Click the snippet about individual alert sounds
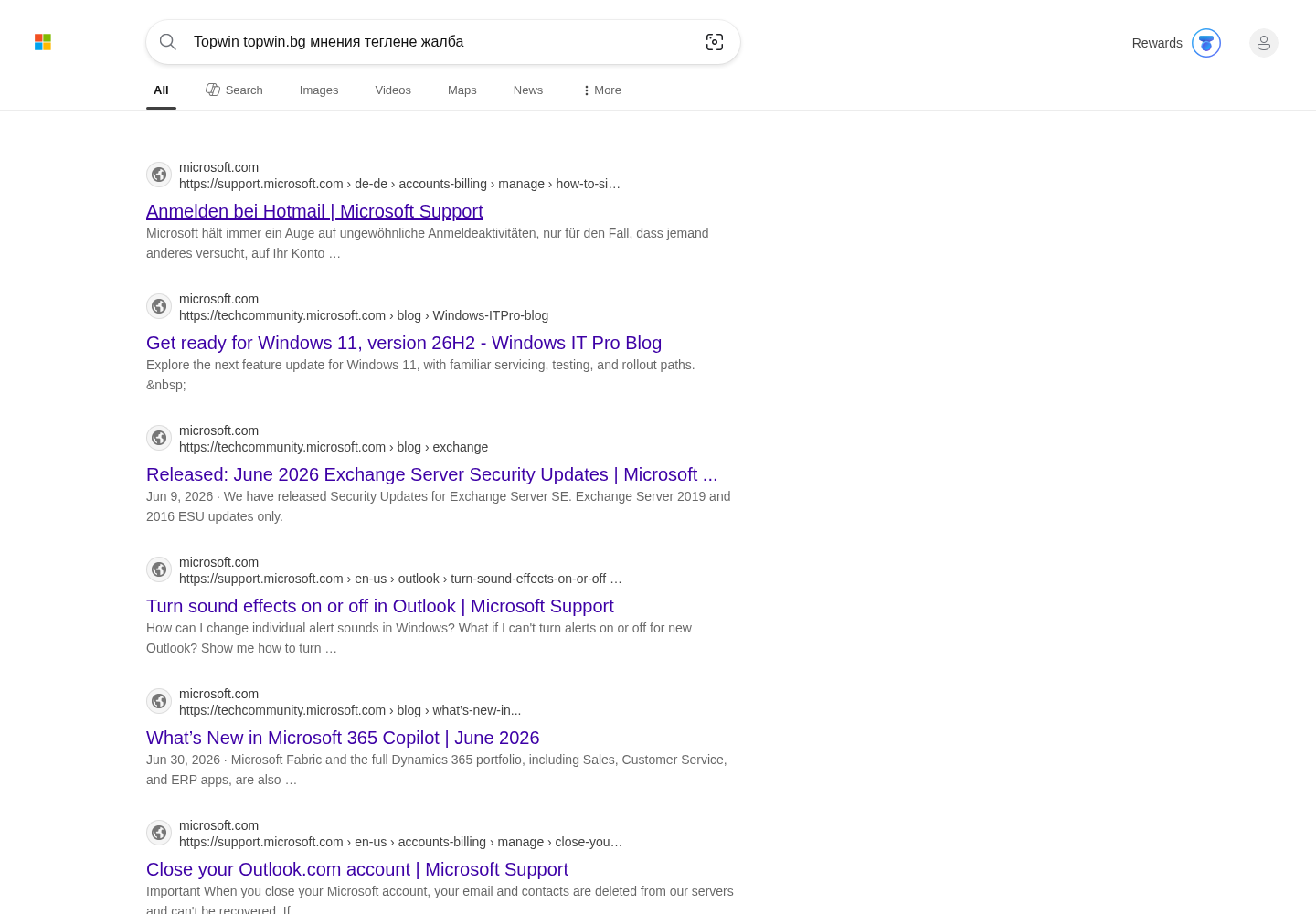This screenshot has height=914, width=1316. (x=419, y=638)
